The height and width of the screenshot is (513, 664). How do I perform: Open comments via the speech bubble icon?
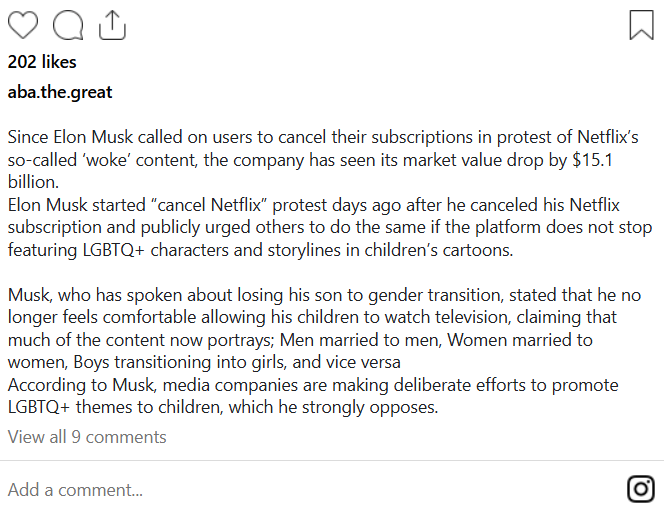[69, 25]
